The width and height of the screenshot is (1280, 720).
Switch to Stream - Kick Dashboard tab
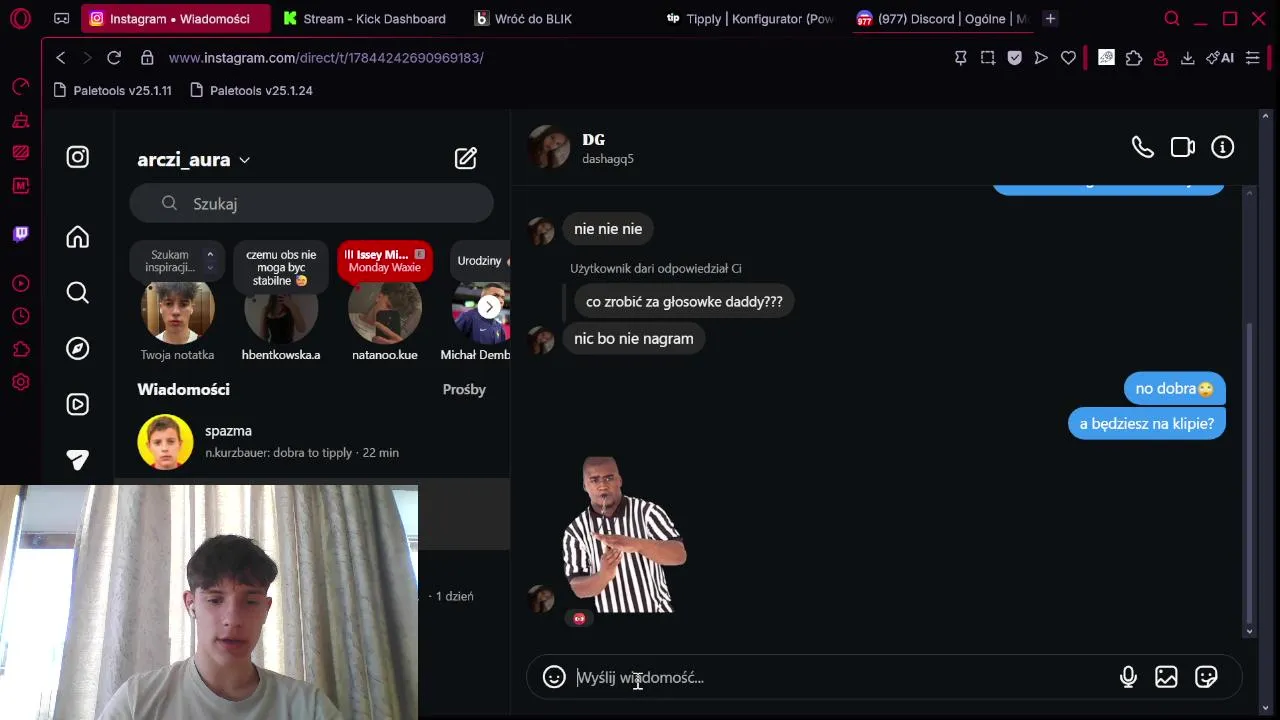366,19
